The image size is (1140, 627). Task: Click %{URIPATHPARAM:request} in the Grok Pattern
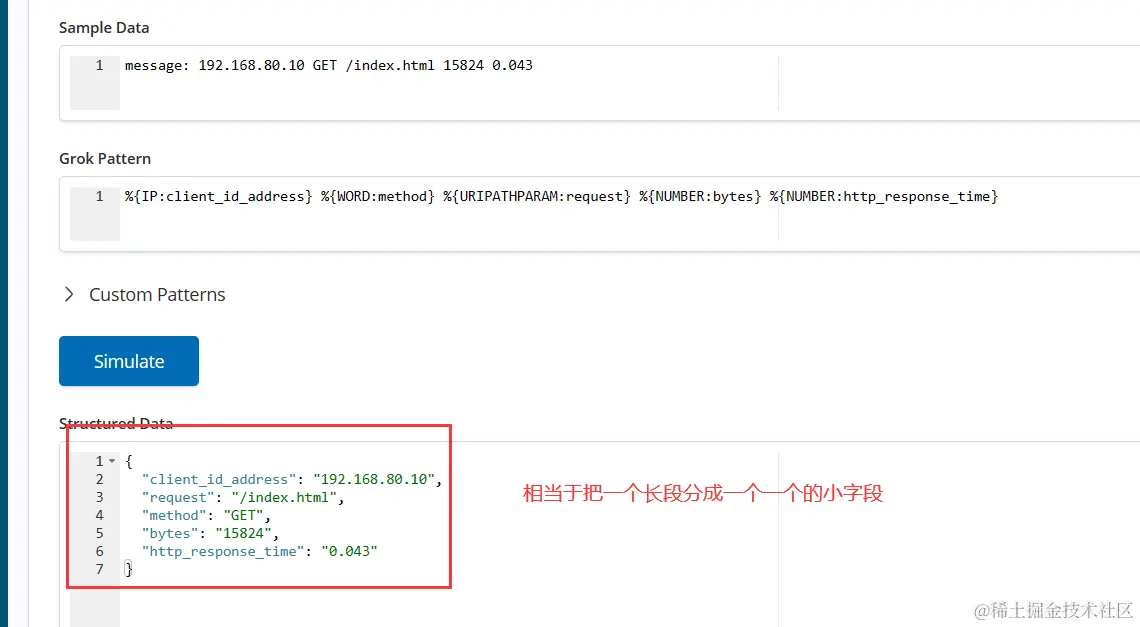(537, 196)
